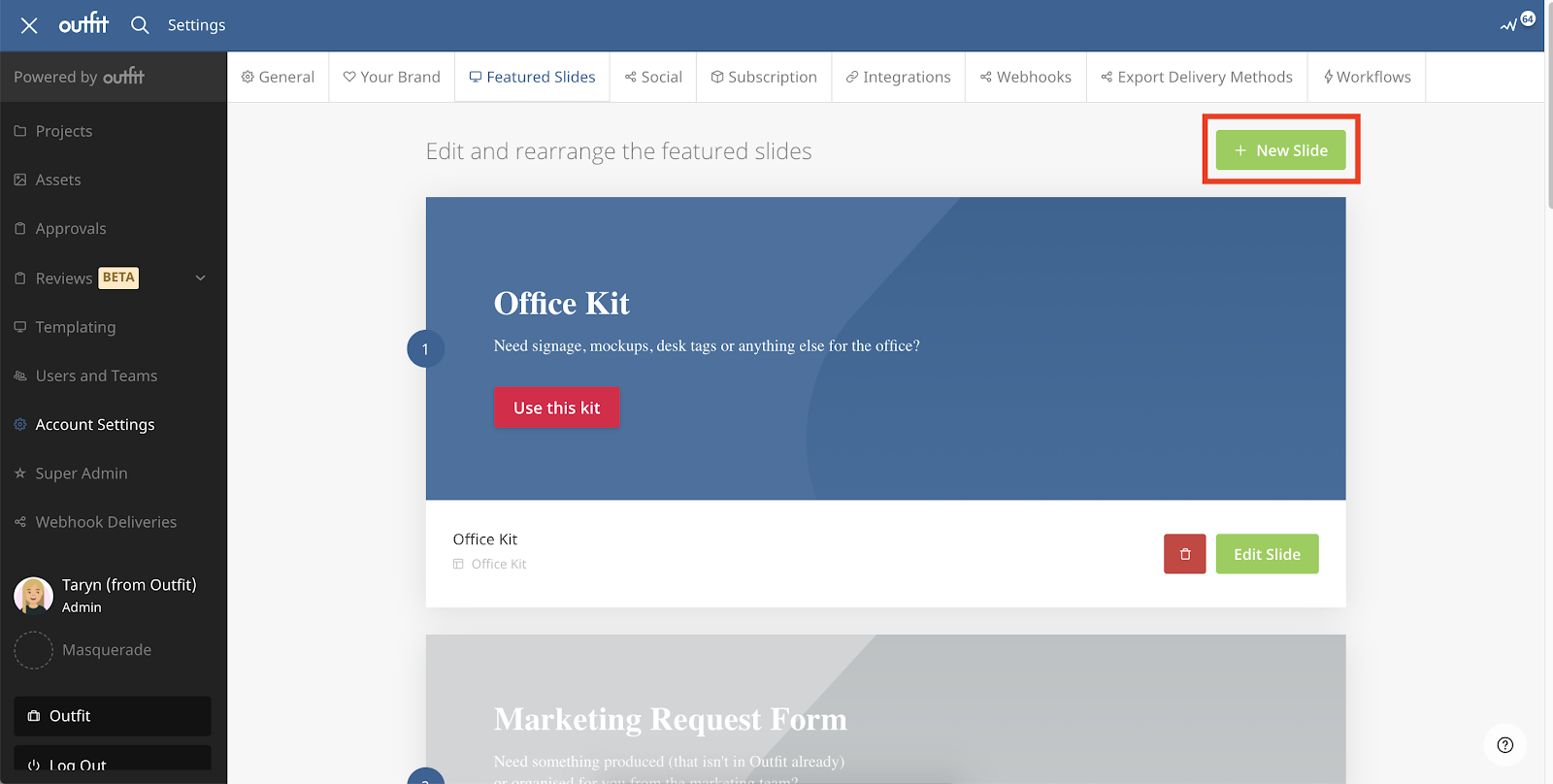The width and height of the screenshot is (1553, 784).
Task: Click the 'Need signage, mockups' slide description
Action: (707, 346)
